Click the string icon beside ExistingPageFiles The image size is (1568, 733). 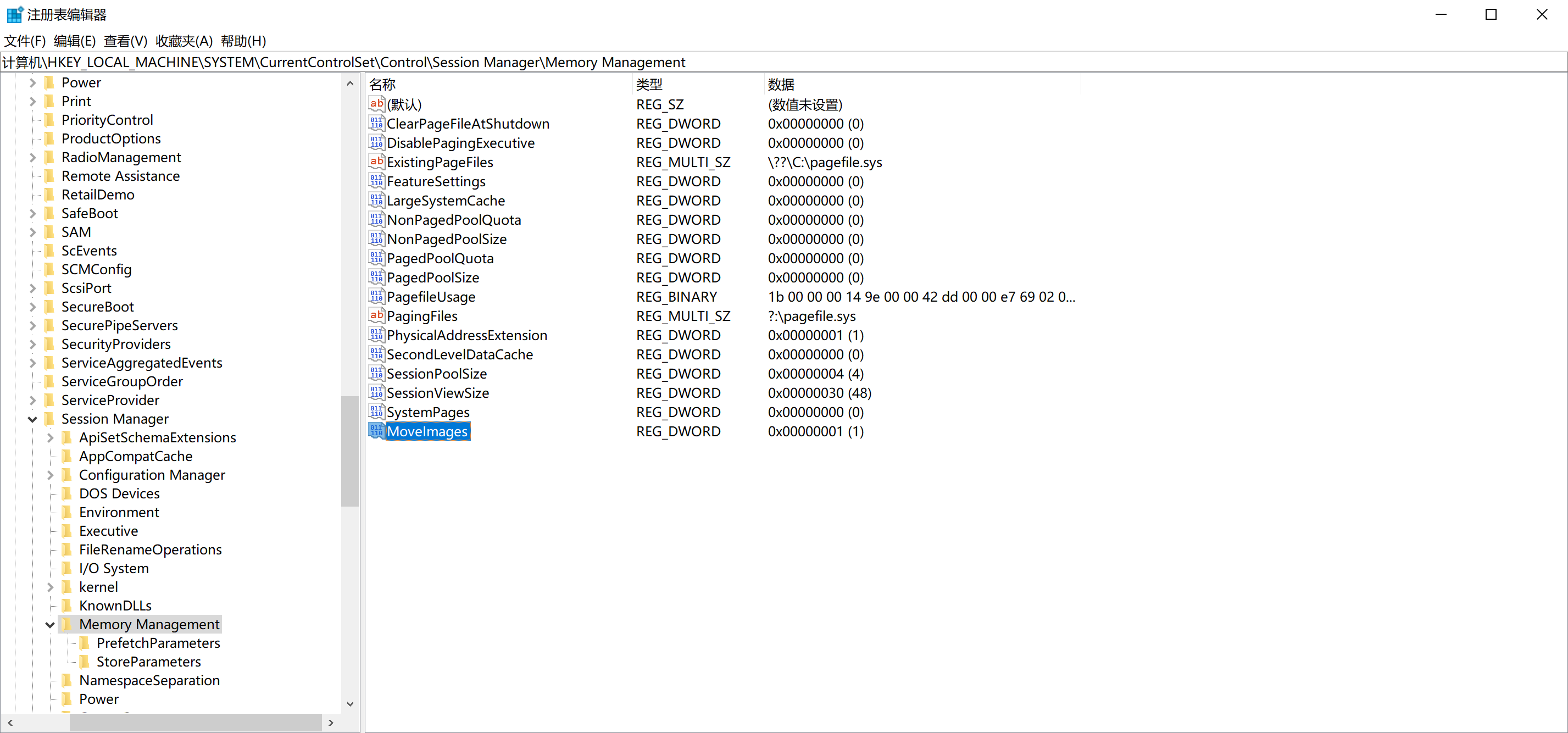[376, 162]
